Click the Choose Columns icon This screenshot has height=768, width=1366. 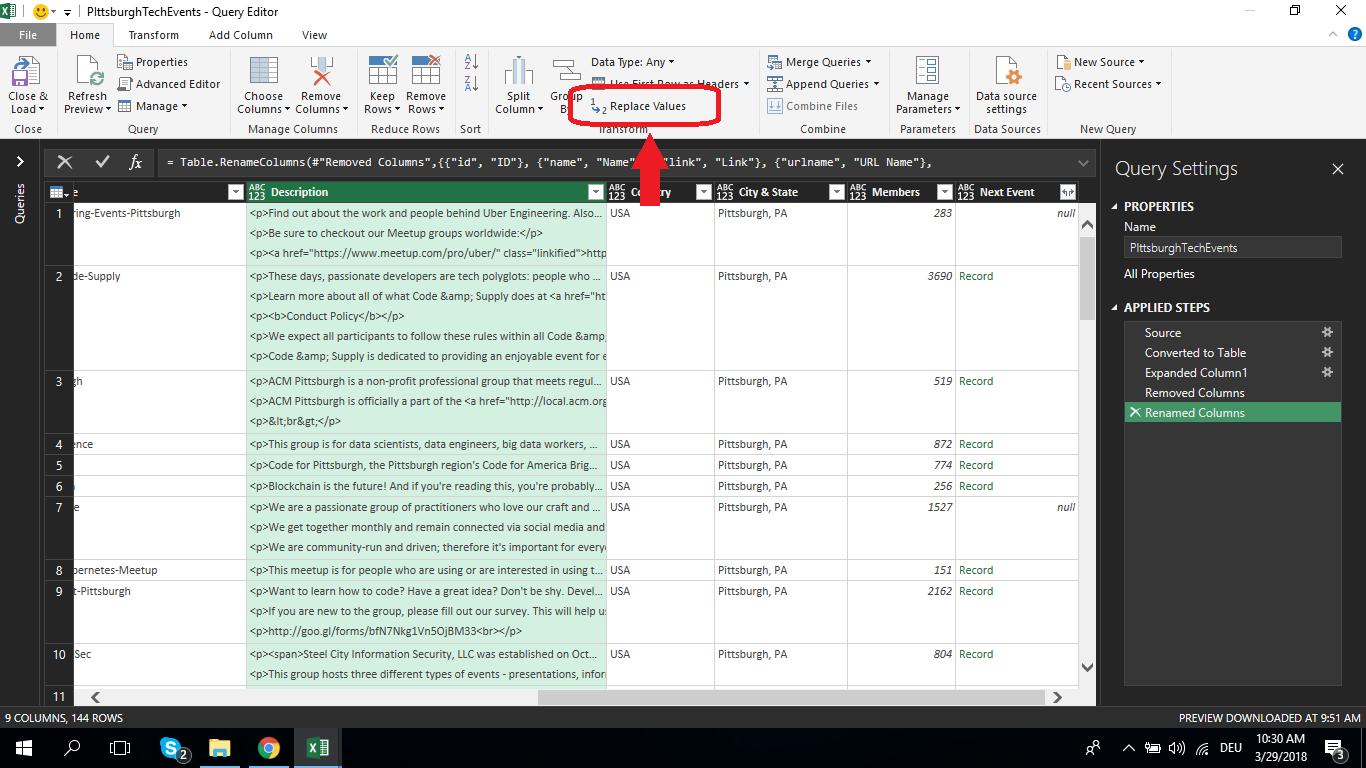tap(263, 72)
